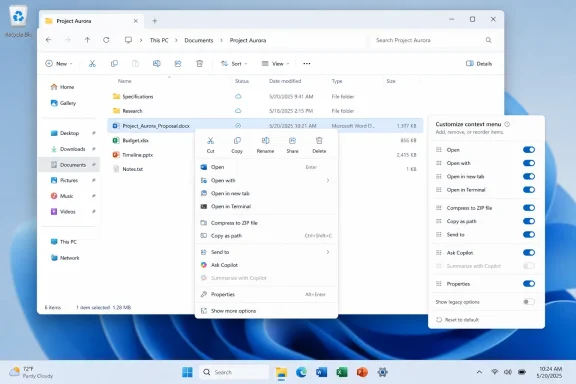Select Copy in the context menu icon row
This screenshot has width=576, height=384.
[x=237, y=145]
